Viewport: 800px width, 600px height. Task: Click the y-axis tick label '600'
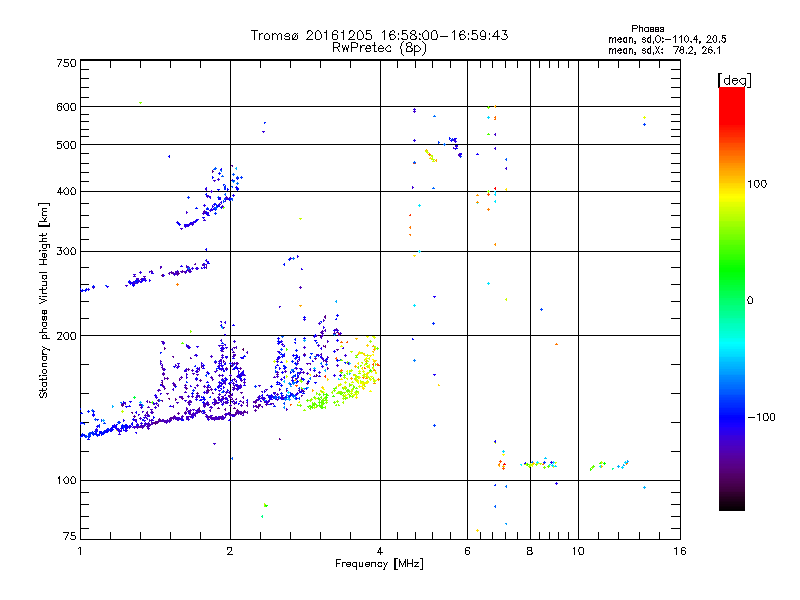(x=66, y=107)
